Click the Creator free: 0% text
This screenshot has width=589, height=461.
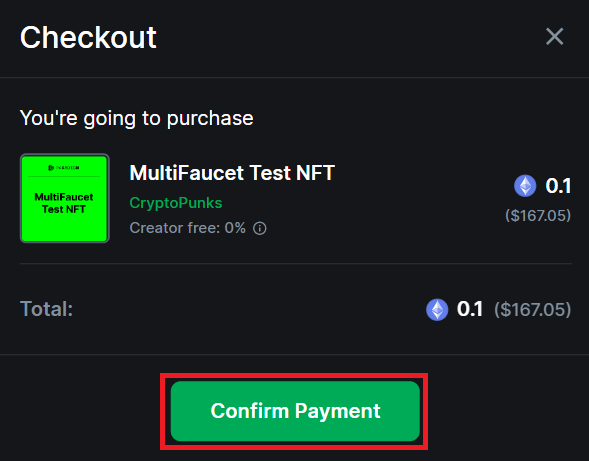(x=187, y=228)
